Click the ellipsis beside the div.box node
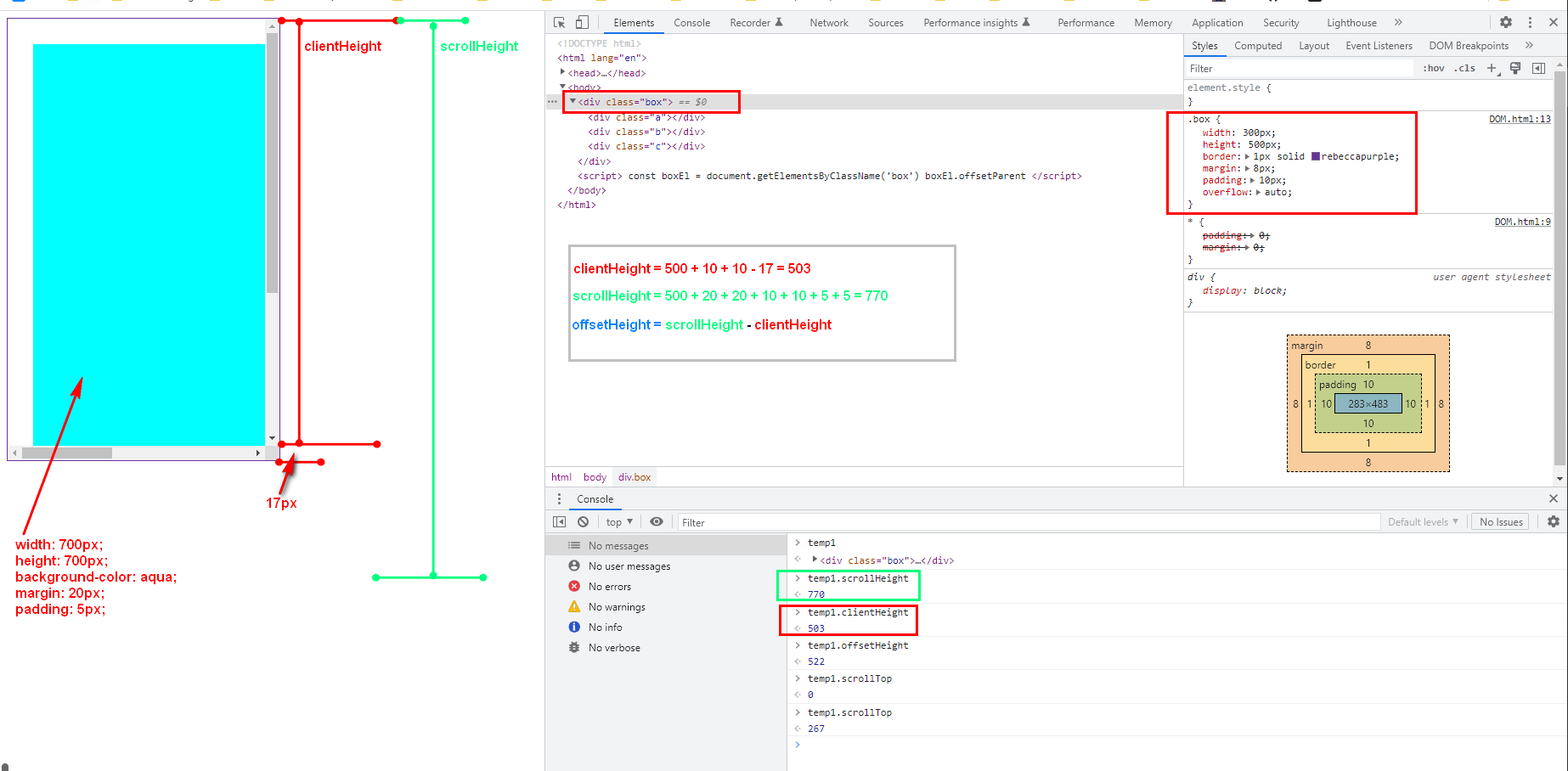The height and width of the screenshot is (771, 1568). coord(552,102)
